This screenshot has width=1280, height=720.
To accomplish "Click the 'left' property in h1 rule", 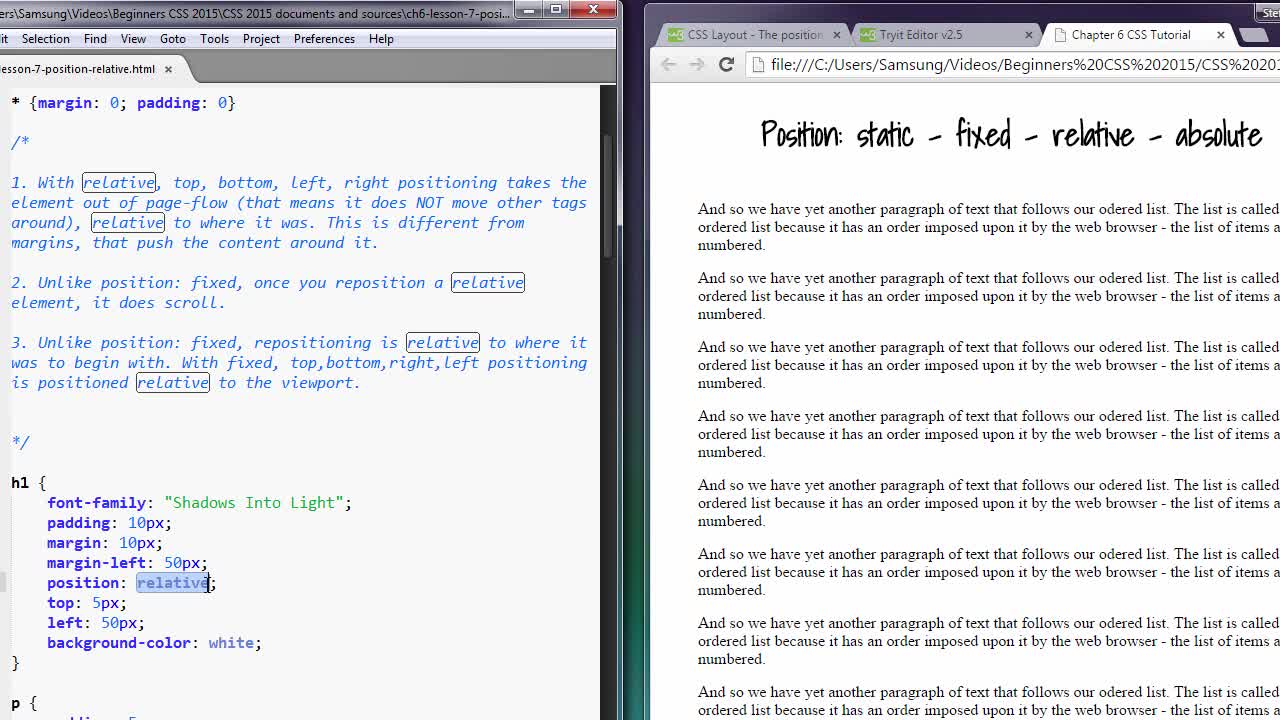I will pyautogui.click(x=65, y=623).
